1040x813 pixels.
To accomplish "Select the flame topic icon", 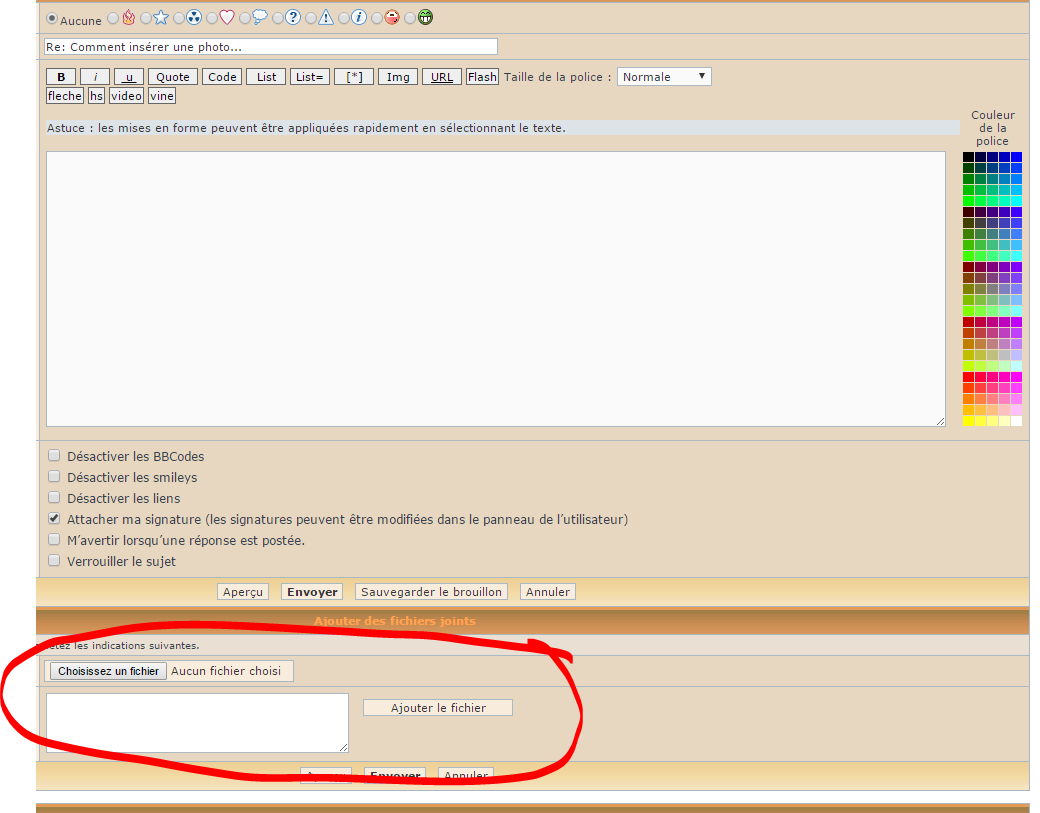I will click(128, 17).
